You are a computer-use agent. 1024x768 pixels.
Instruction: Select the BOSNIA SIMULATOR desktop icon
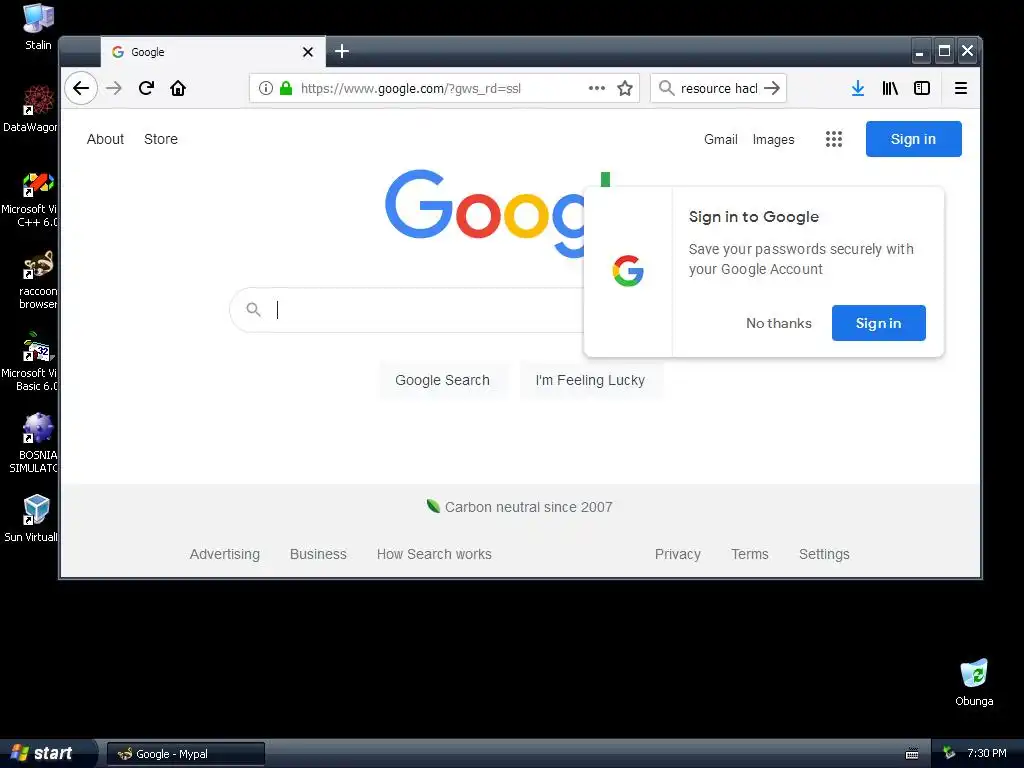point(34,443)
